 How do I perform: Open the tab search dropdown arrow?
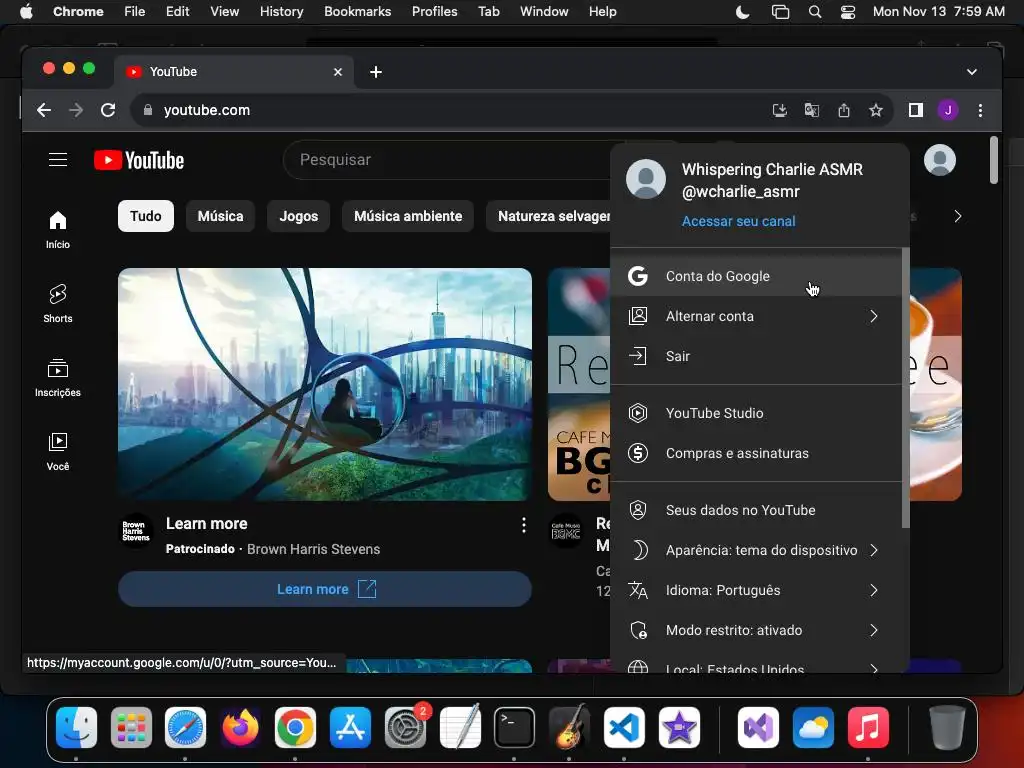coord(972,72)
